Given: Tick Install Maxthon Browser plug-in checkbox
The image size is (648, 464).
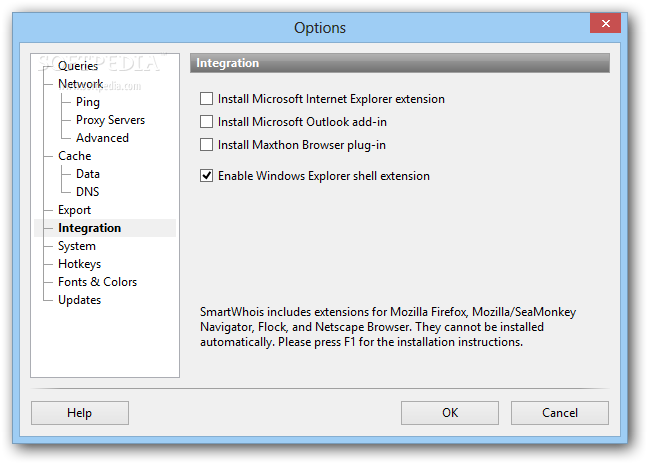Looking at the screenshot, I should click(206, 145).
